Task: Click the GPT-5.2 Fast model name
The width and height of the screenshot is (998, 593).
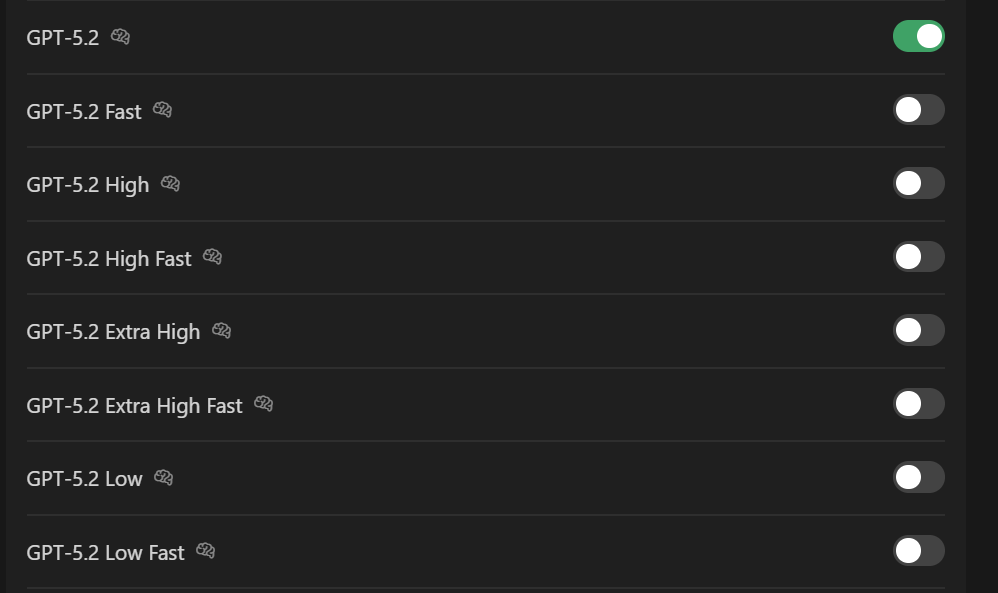Action: pos(84,112)
